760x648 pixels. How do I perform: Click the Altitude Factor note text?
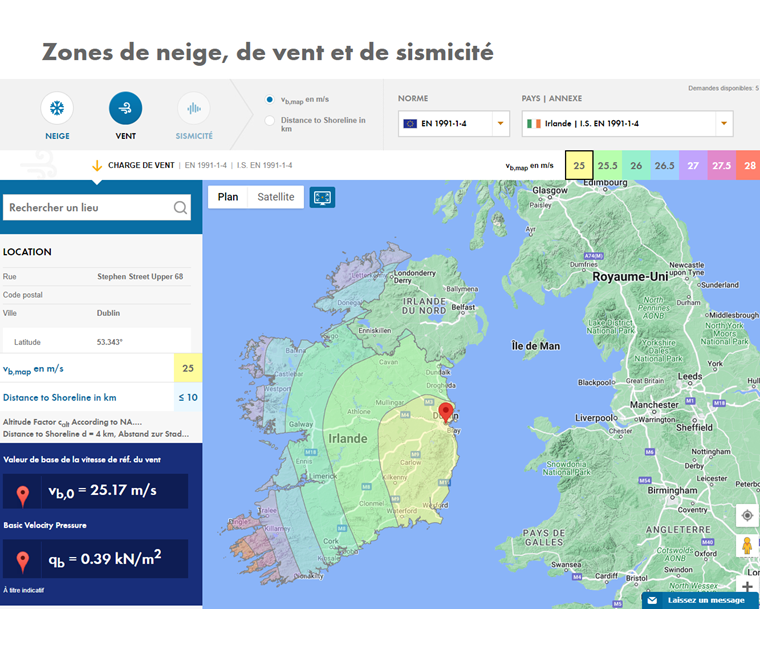click(73, 422)
